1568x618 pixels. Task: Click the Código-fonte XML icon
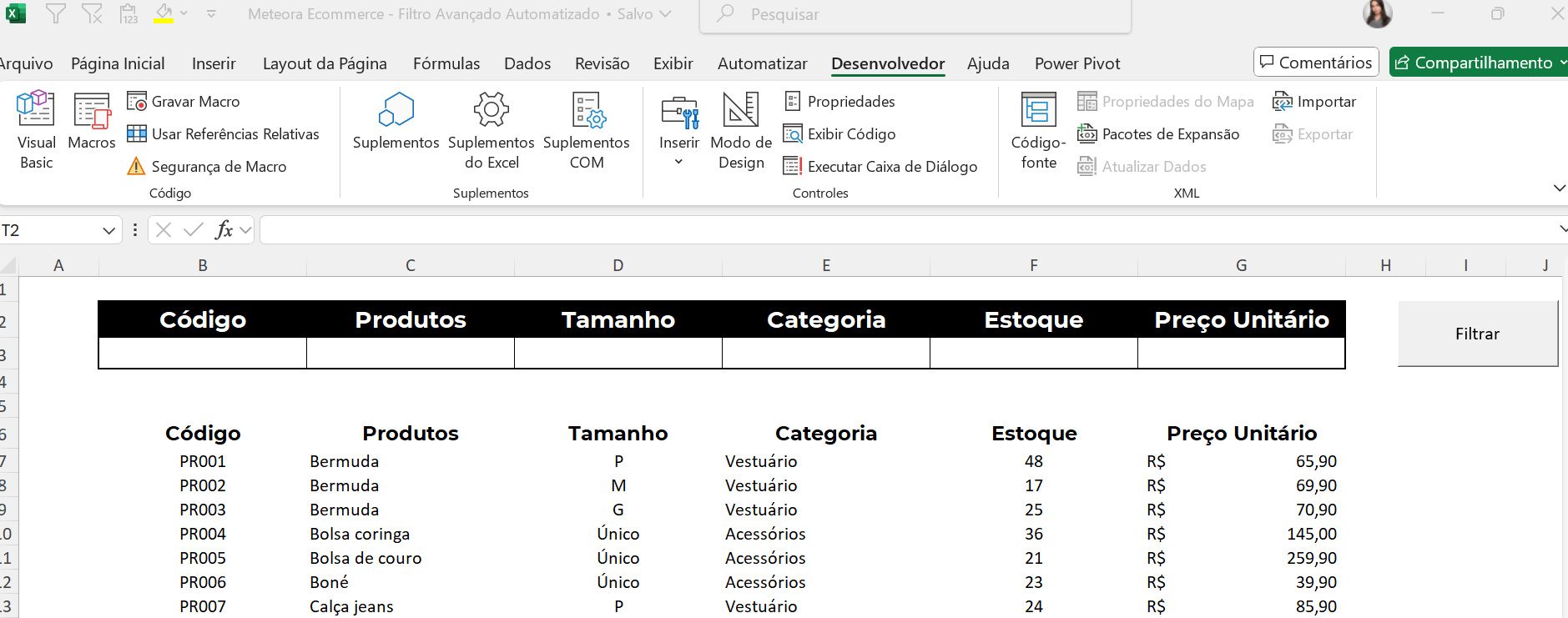(1038, 129)
